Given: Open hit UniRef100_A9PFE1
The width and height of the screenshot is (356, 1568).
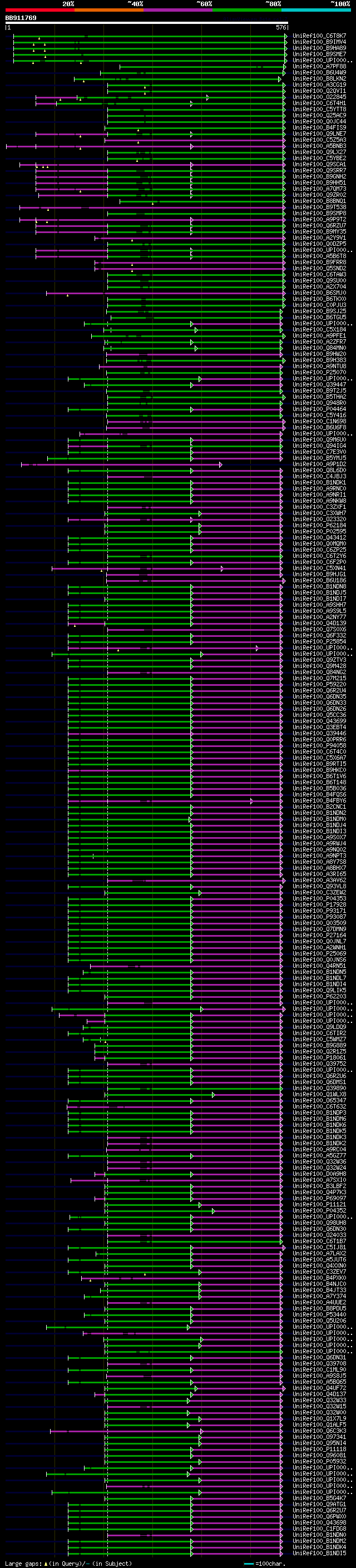Looking at the screenshot, I should tap(319, 335).
